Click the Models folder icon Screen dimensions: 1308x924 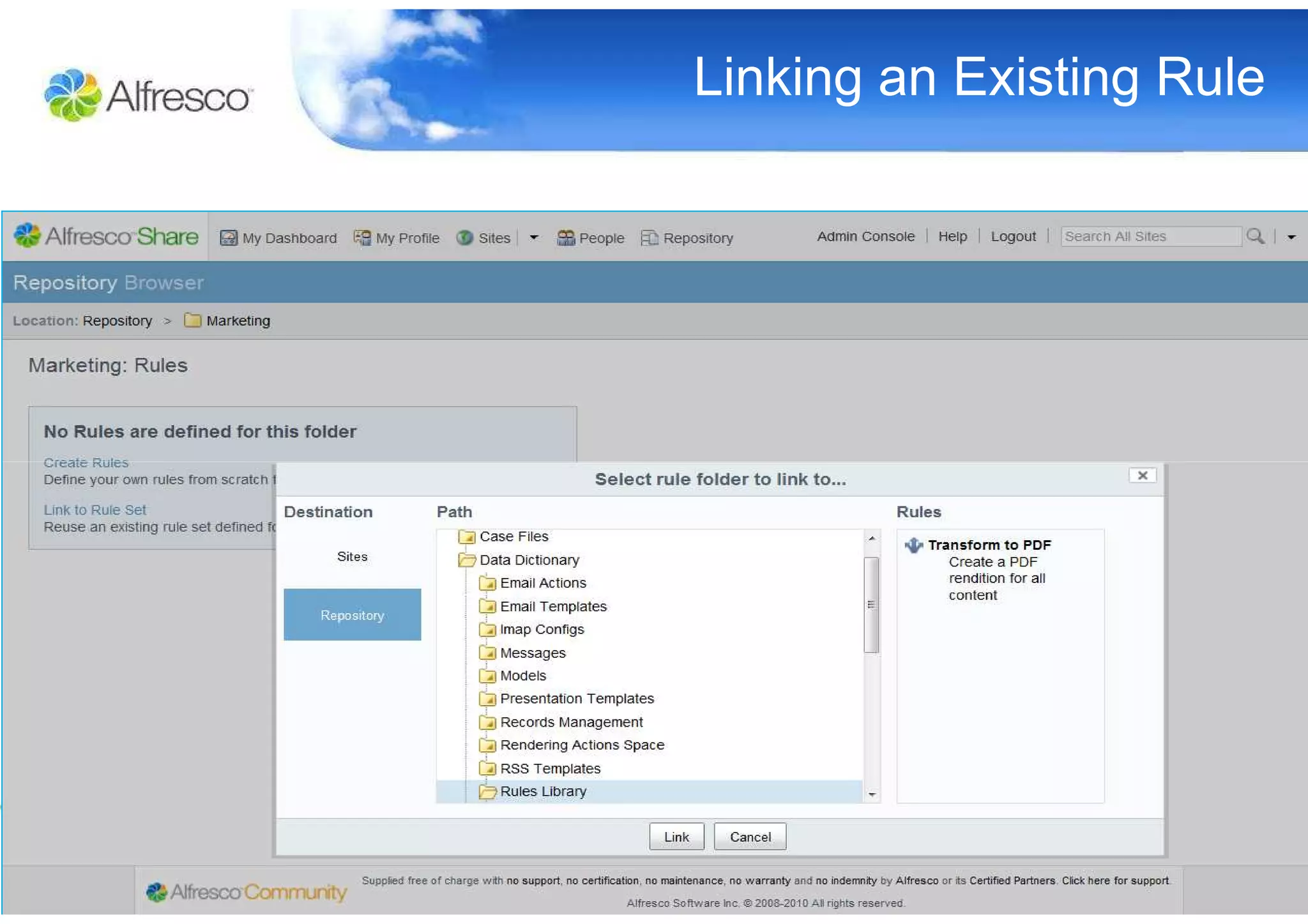tap(487, 676)
